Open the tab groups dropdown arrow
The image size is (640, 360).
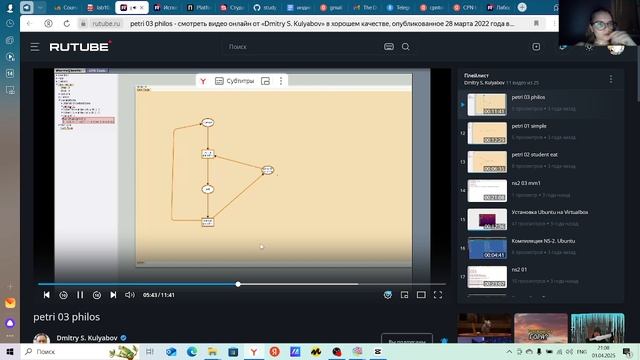coord(40,7)
